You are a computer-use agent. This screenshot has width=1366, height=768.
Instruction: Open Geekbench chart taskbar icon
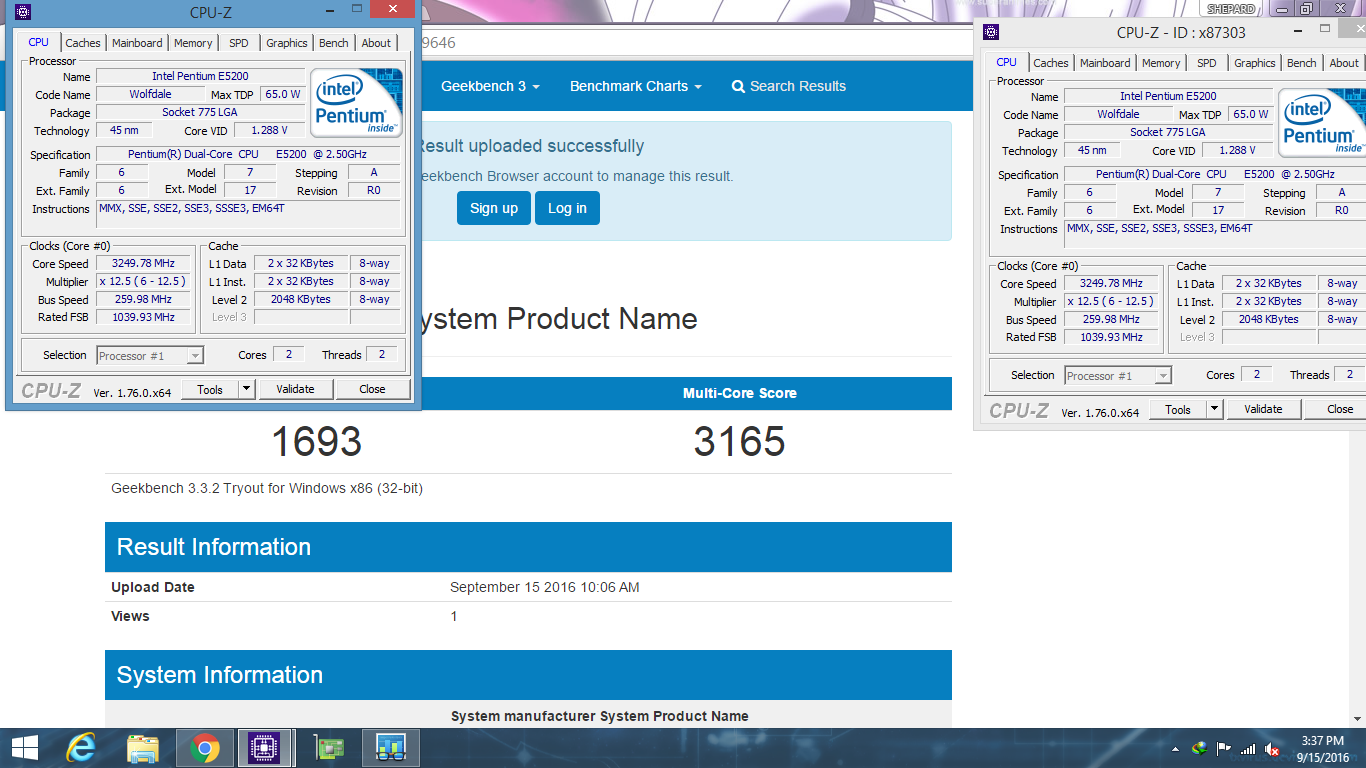390,748
